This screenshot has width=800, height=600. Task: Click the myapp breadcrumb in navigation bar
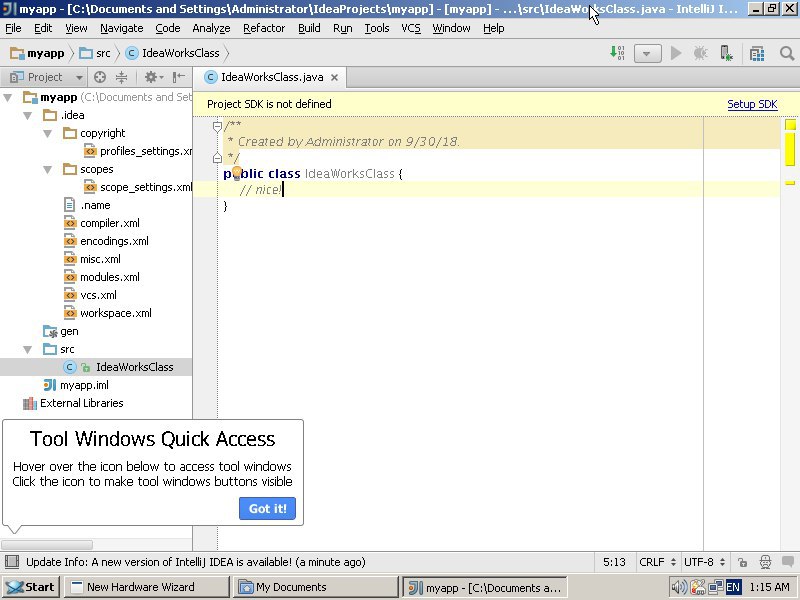37,53
